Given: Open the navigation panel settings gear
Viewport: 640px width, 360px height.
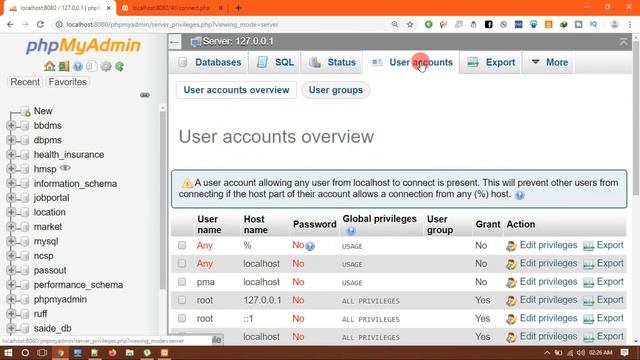Looking at the screenshot, I should (106, 66).
